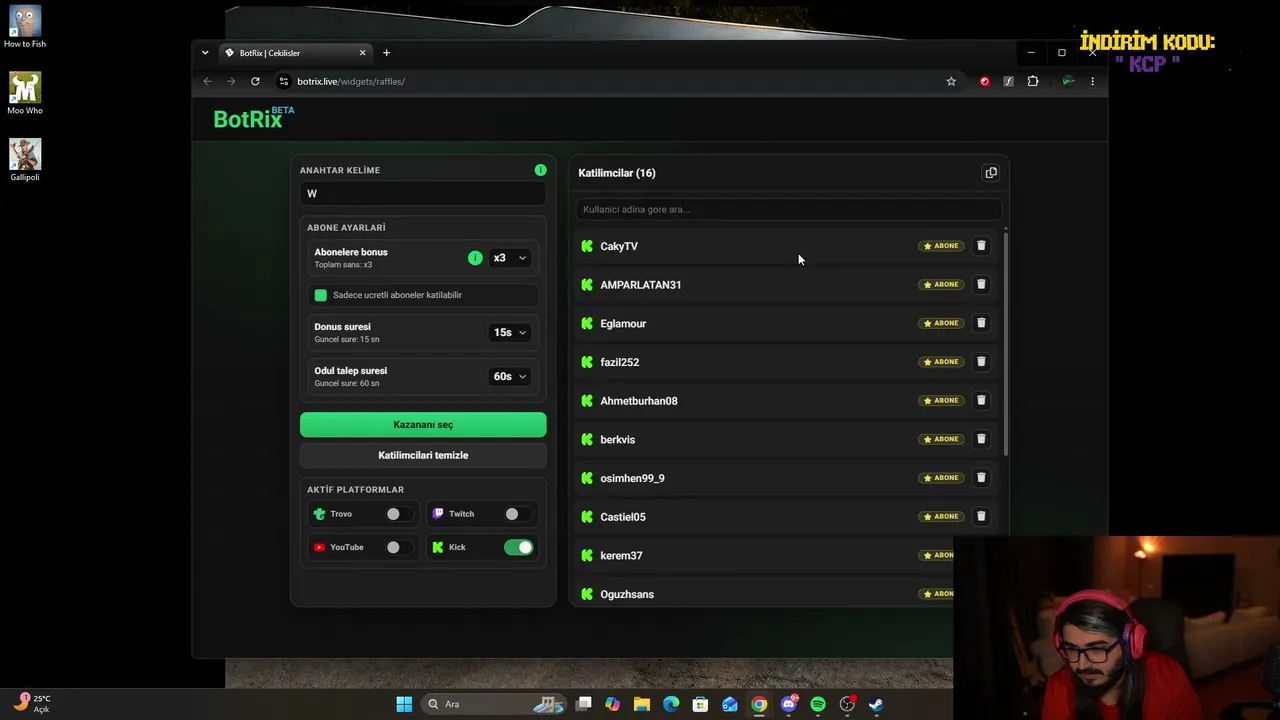Open Gallipoli desktop shortcut
Viewport: 1280px width, 720px height.
pos(25,160)
